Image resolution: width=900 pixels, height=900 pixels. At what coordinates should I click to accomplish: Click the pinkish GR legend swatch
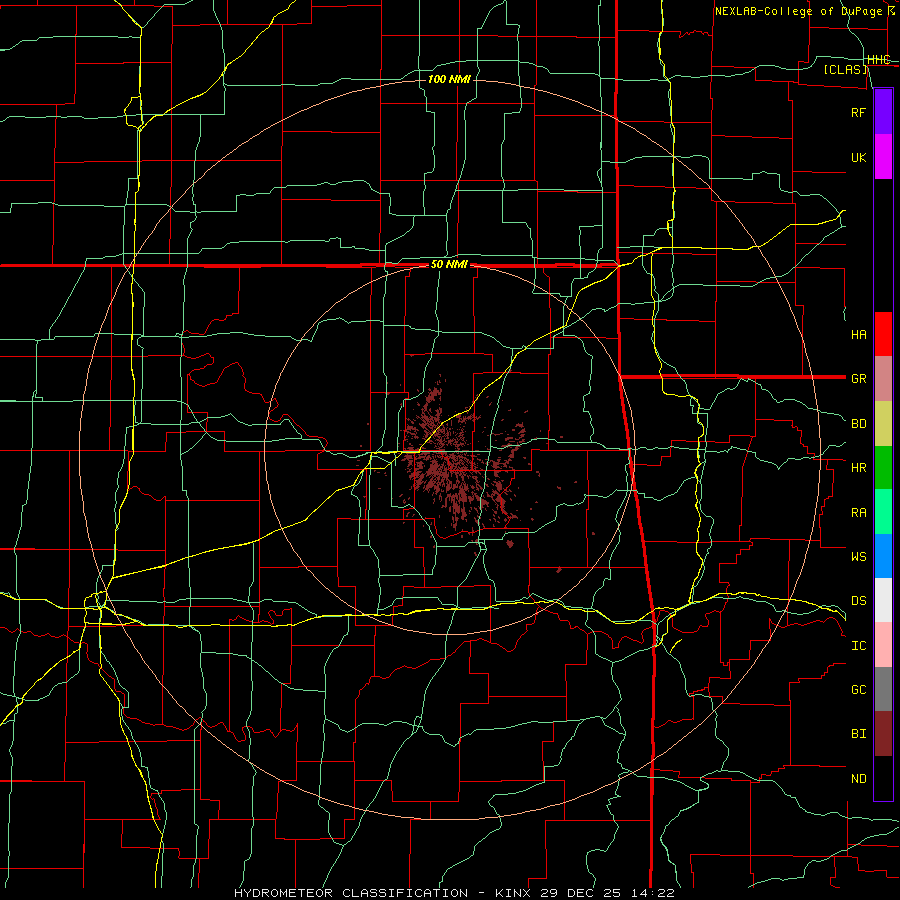click(x=883, y=379)
